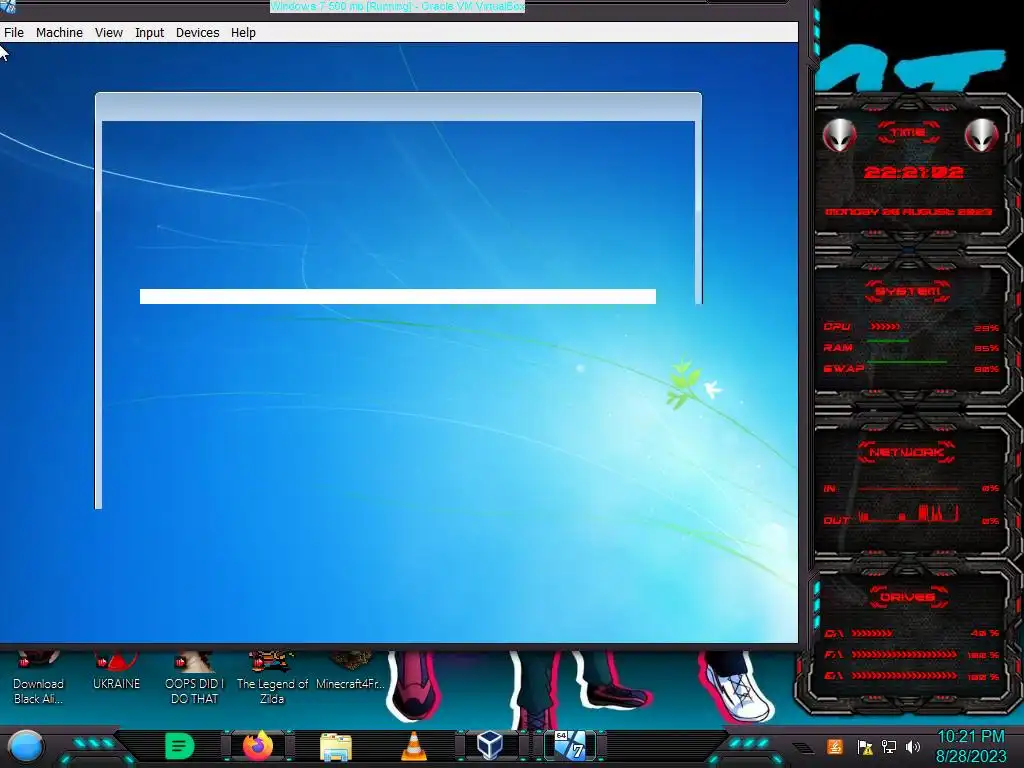Image resolution: width=1024 pixels, height=768 pixels.
Task: Click the right alien head in Time widget
Action: point(982,135)
